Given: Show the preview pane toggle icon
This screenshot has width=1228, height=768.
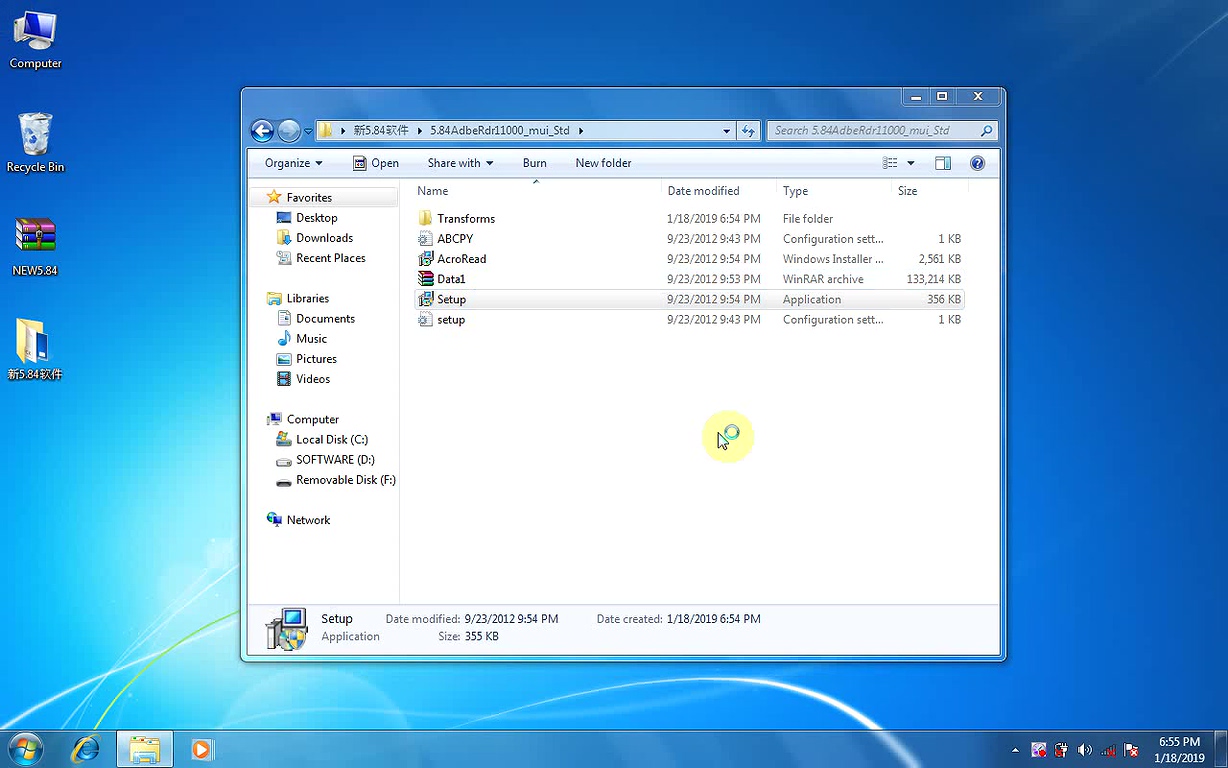Looking at the screenshot, I should 942,163.
